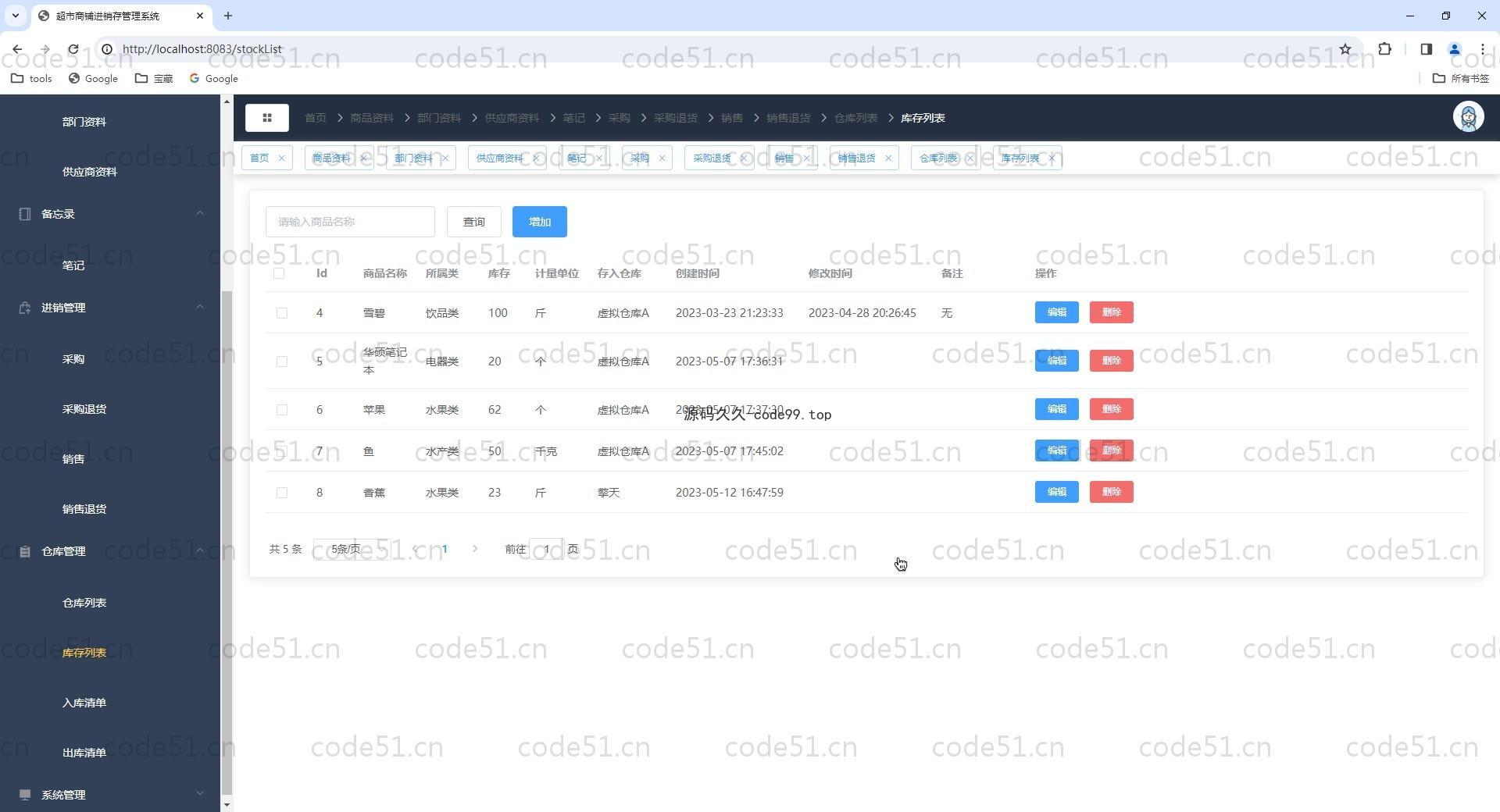The height and width of the screenshot is (812, 1500).
Task: Open the tools bookmark folder
Action: pyautogui.click(x=32, y=78)
